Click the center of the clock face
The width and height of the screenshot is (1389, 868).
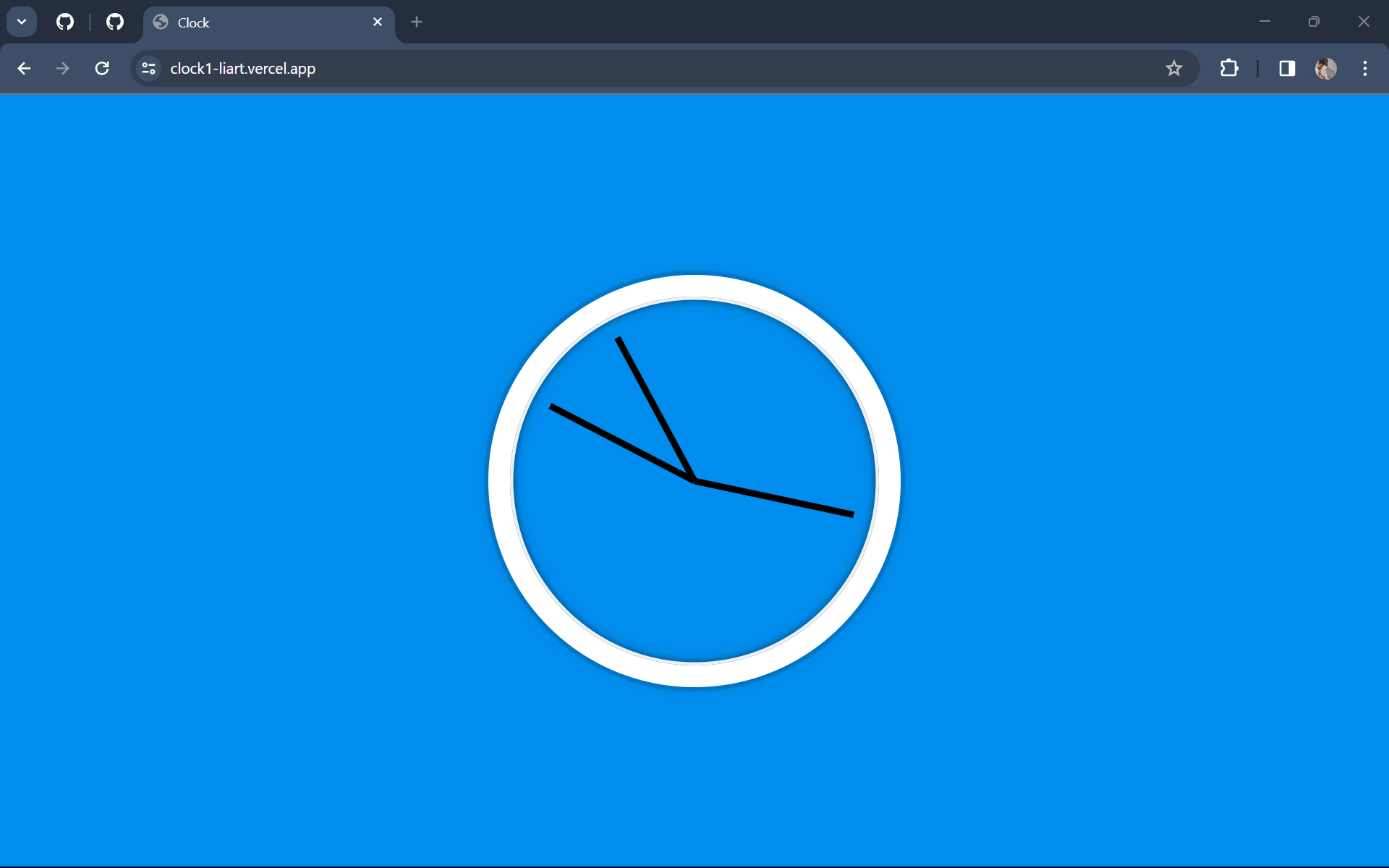coord(694,480)
